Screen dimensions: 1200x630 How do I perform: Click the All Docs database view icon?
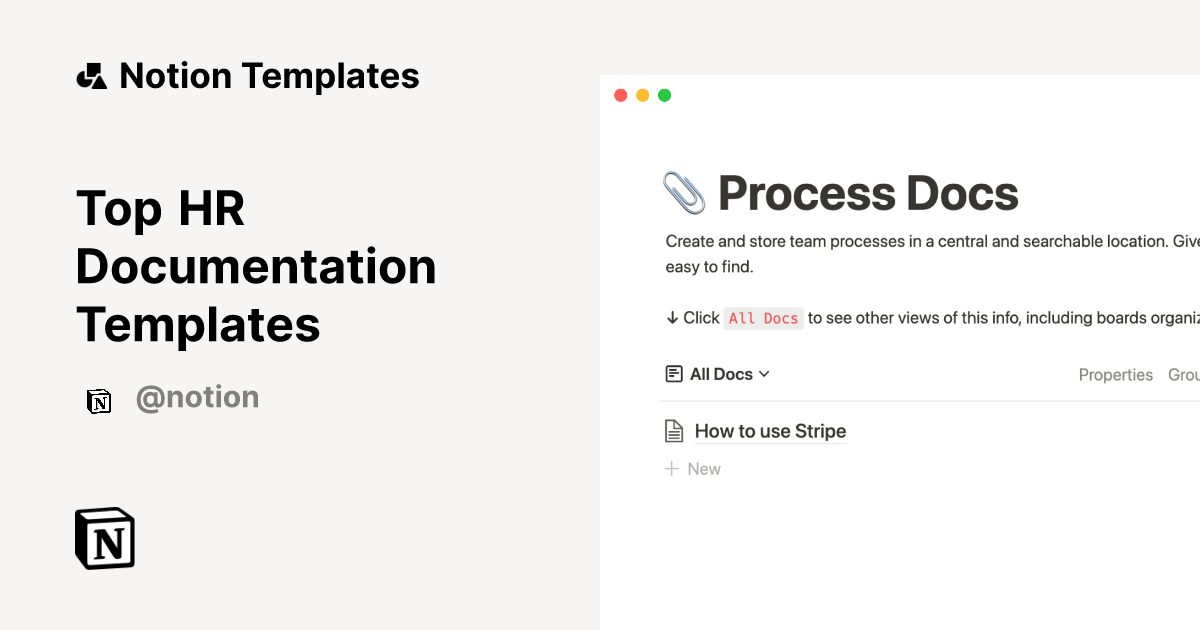(675, 374)
